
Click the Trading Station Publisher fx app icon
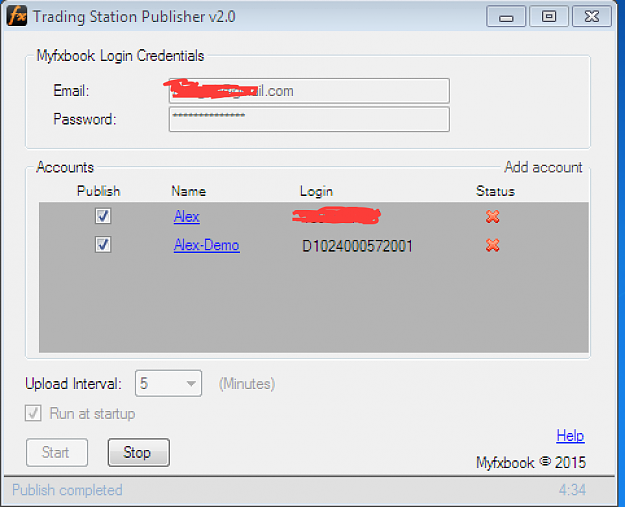(17, 16)
